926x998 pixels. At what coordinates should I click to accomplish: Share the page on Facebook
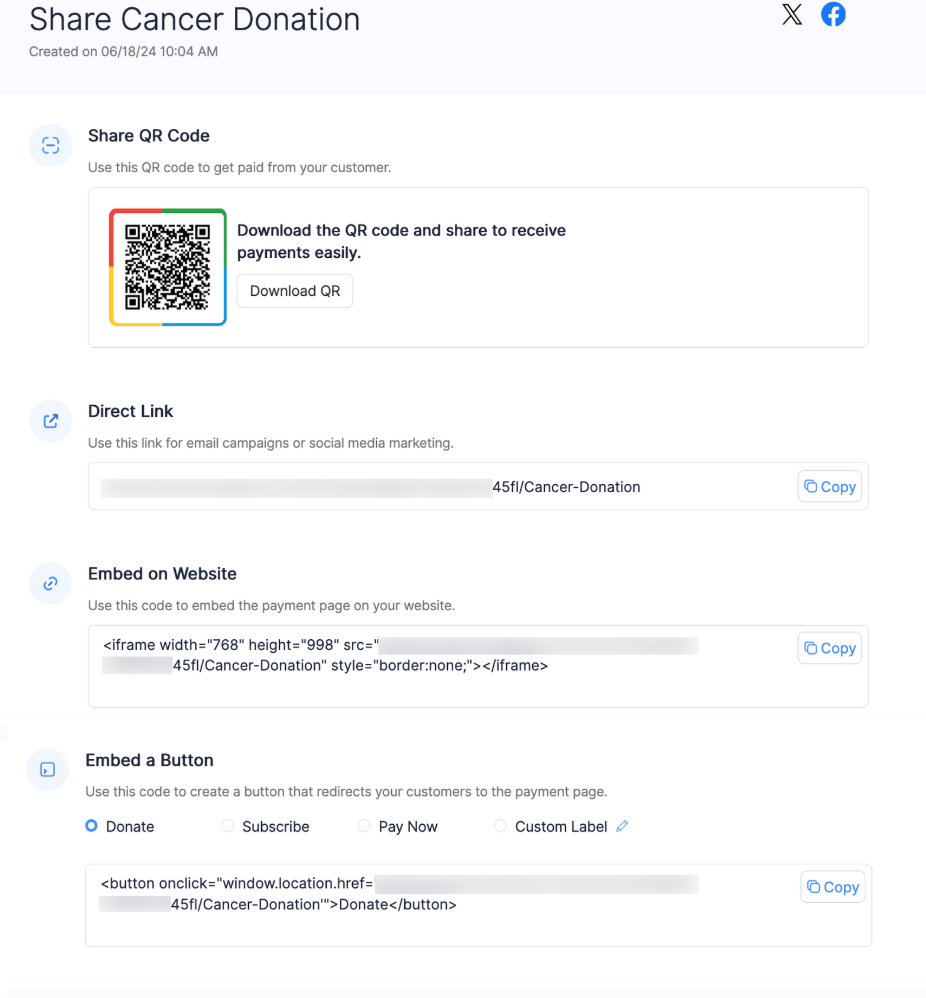(x=833, y=15)
